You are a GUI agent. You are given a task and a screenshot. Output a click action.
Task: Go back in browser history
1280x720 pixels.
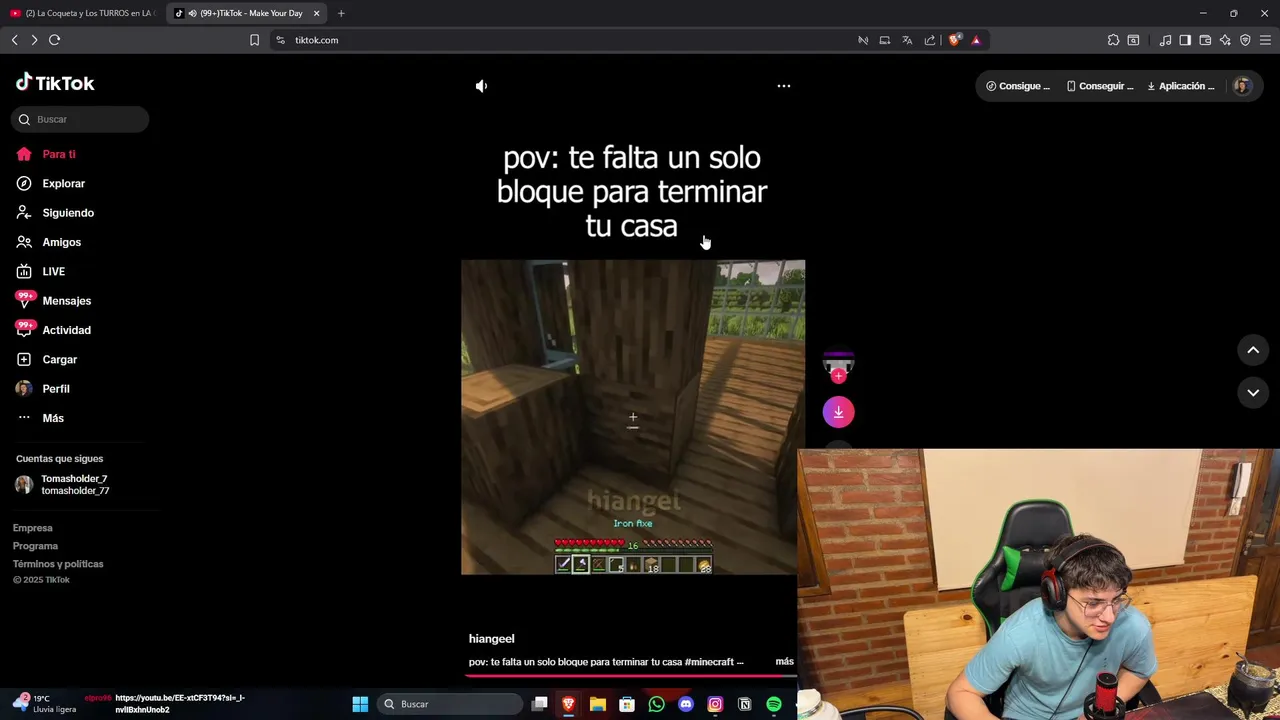[14, 40]
